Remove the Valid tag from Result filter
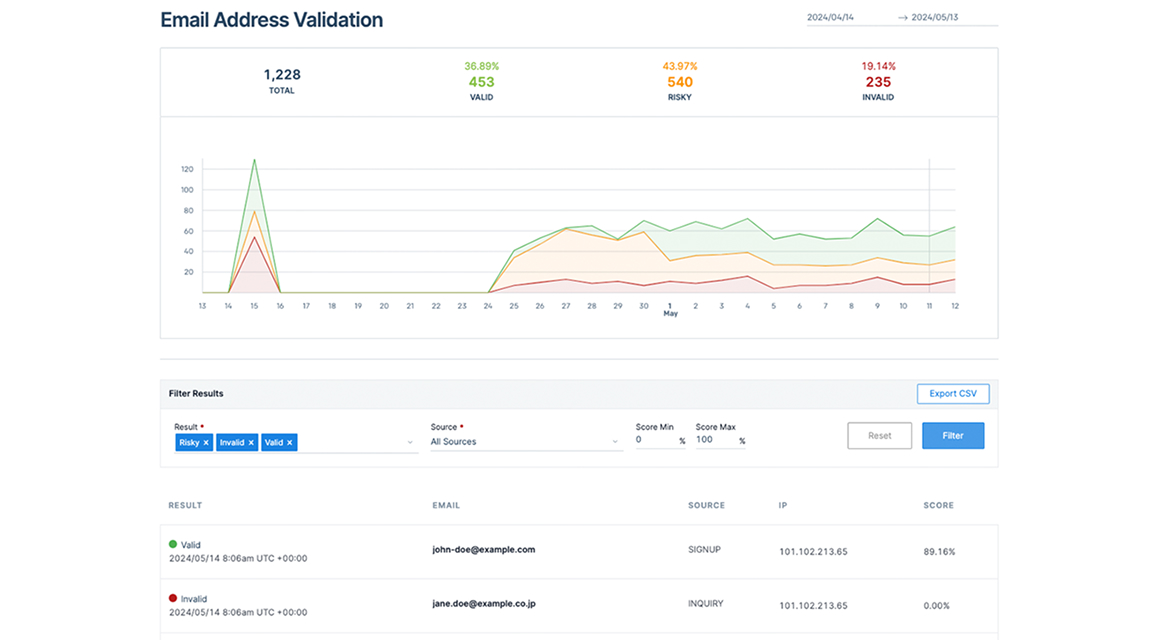 click(x=290, y=443)
